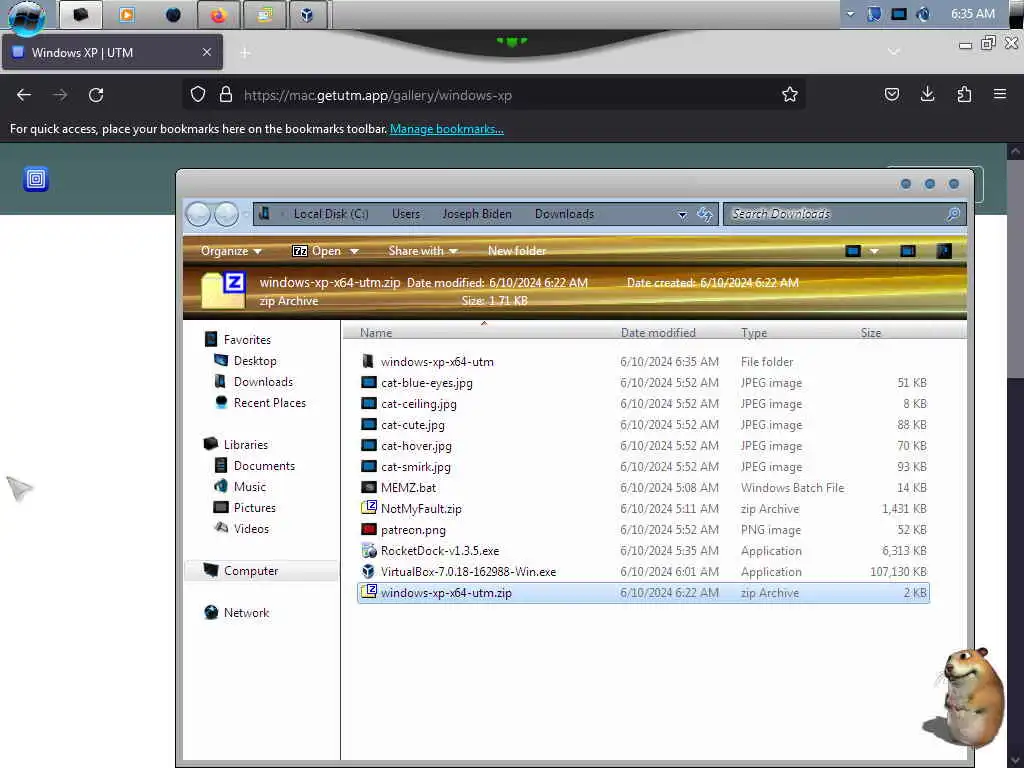Open Pictures library
Viewport: 1024px width, 768px height.
point(245,507)
